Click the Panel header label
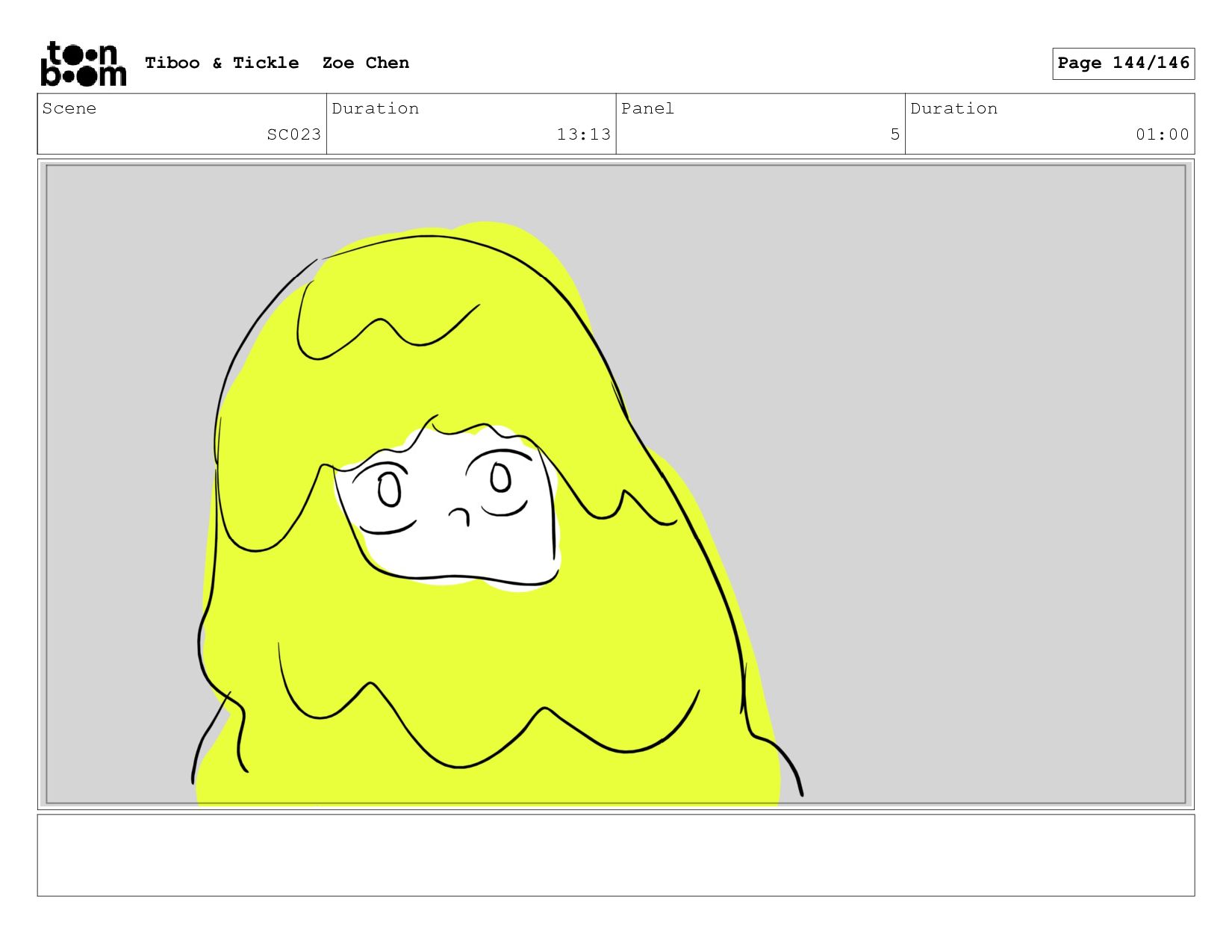The width and height of the screenshot is (1232, 952). [x=647, y=109]
